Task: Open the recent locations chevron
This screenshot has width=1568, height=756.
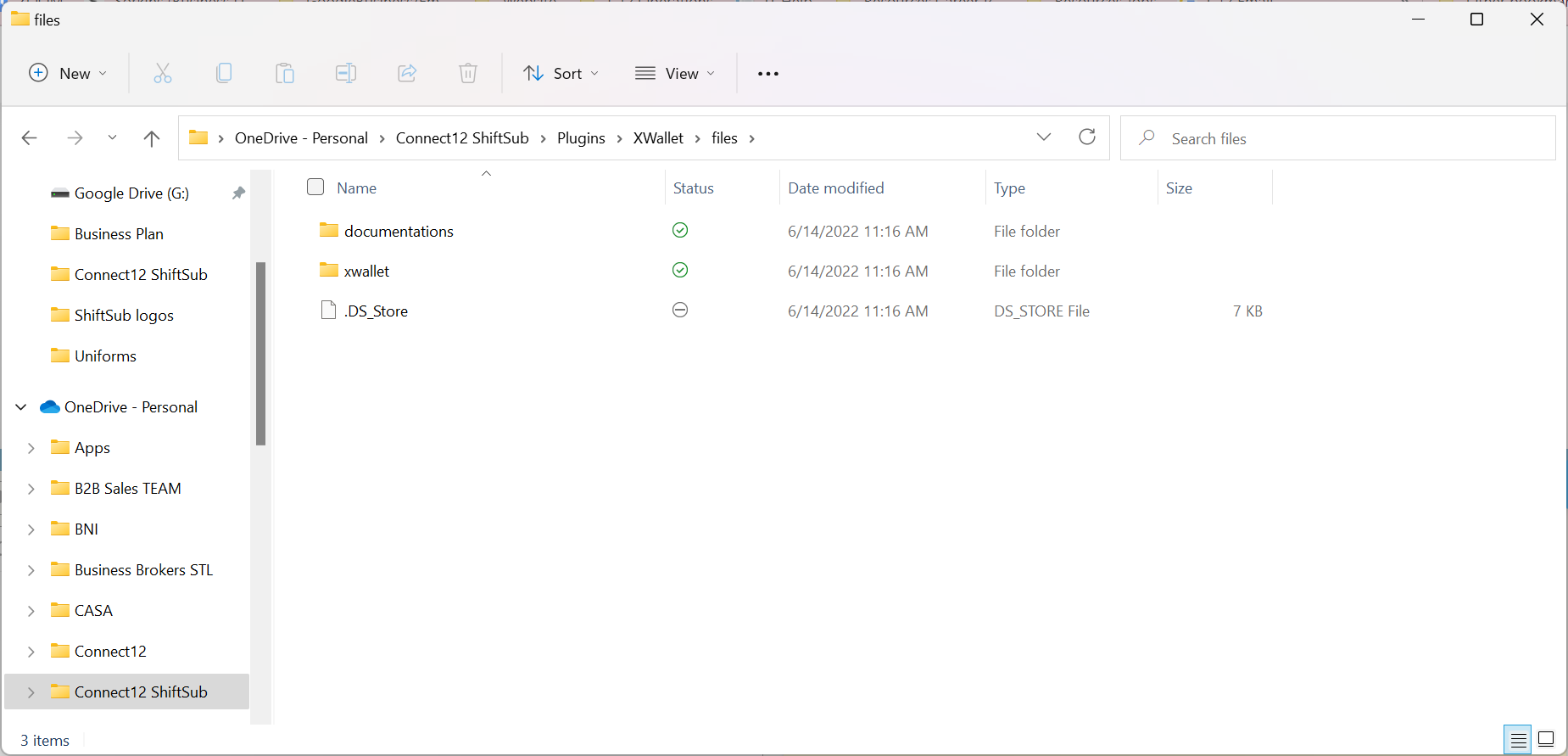Action: click(x=112, y=138)
